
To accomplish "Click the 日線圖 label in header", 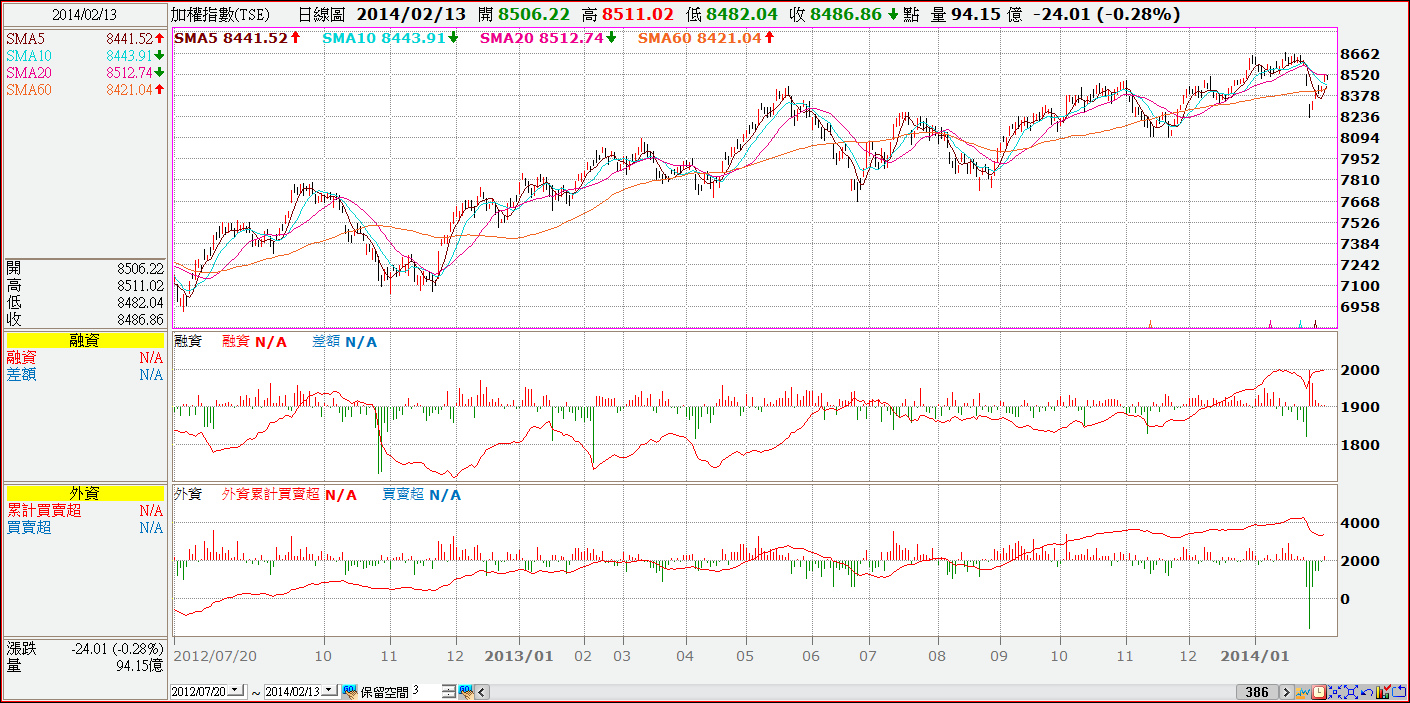I will (322, 14).
